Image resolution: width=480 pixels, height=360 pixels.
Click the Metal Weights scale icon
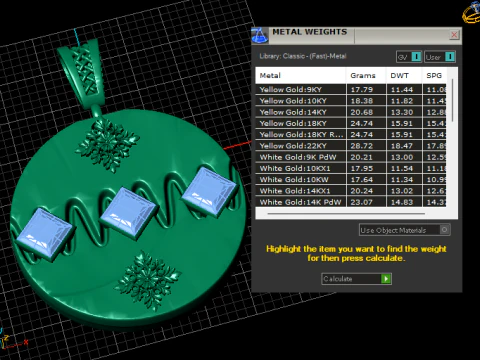click(x=260, y=36)
